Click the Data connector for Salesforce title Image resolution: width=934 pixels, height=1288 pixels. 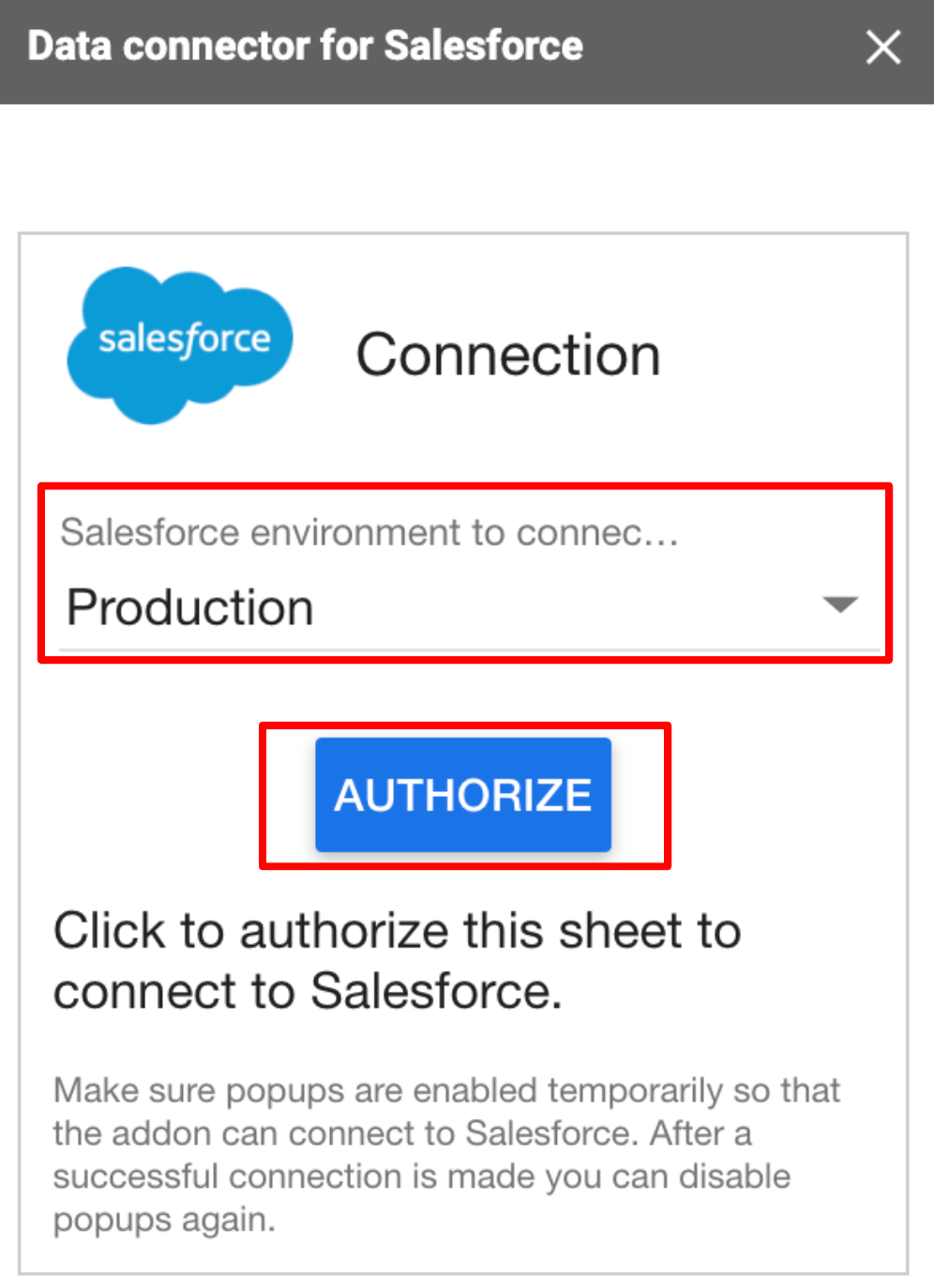point(305,46)
